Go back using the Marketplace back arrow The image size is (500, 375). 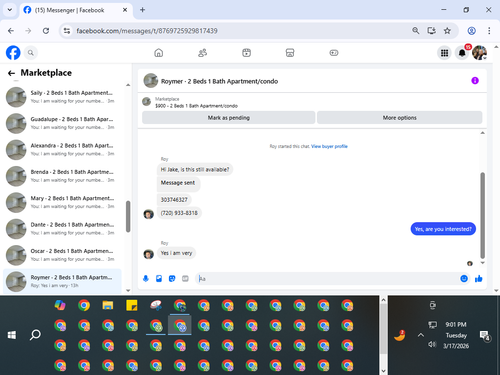11,73
